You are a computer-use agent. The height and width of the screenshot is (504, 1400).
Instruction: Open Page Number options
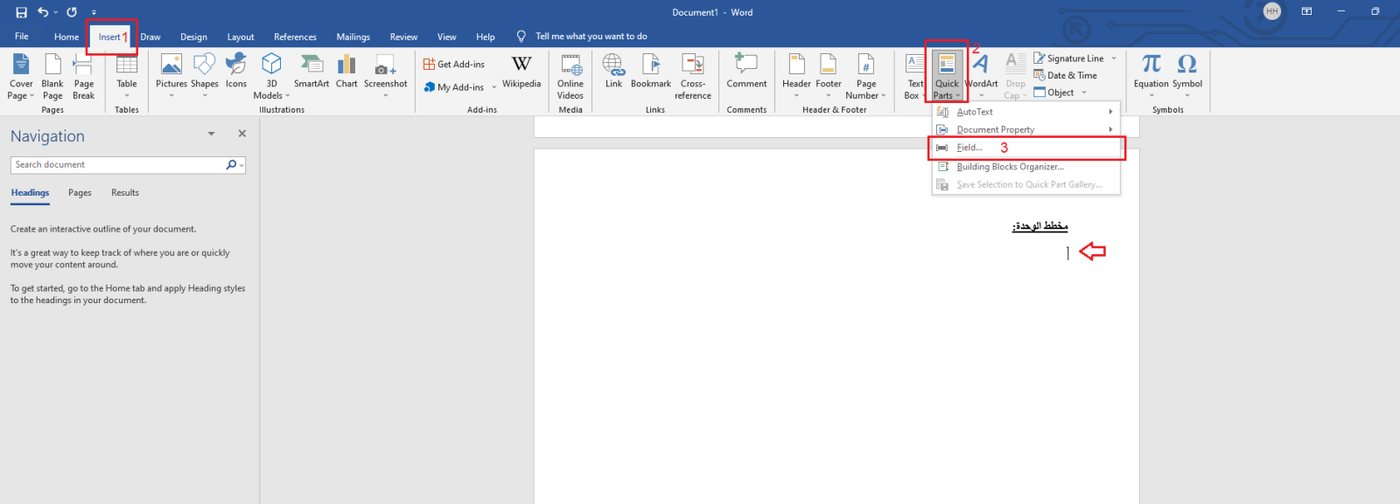click(x=866, y=76)
